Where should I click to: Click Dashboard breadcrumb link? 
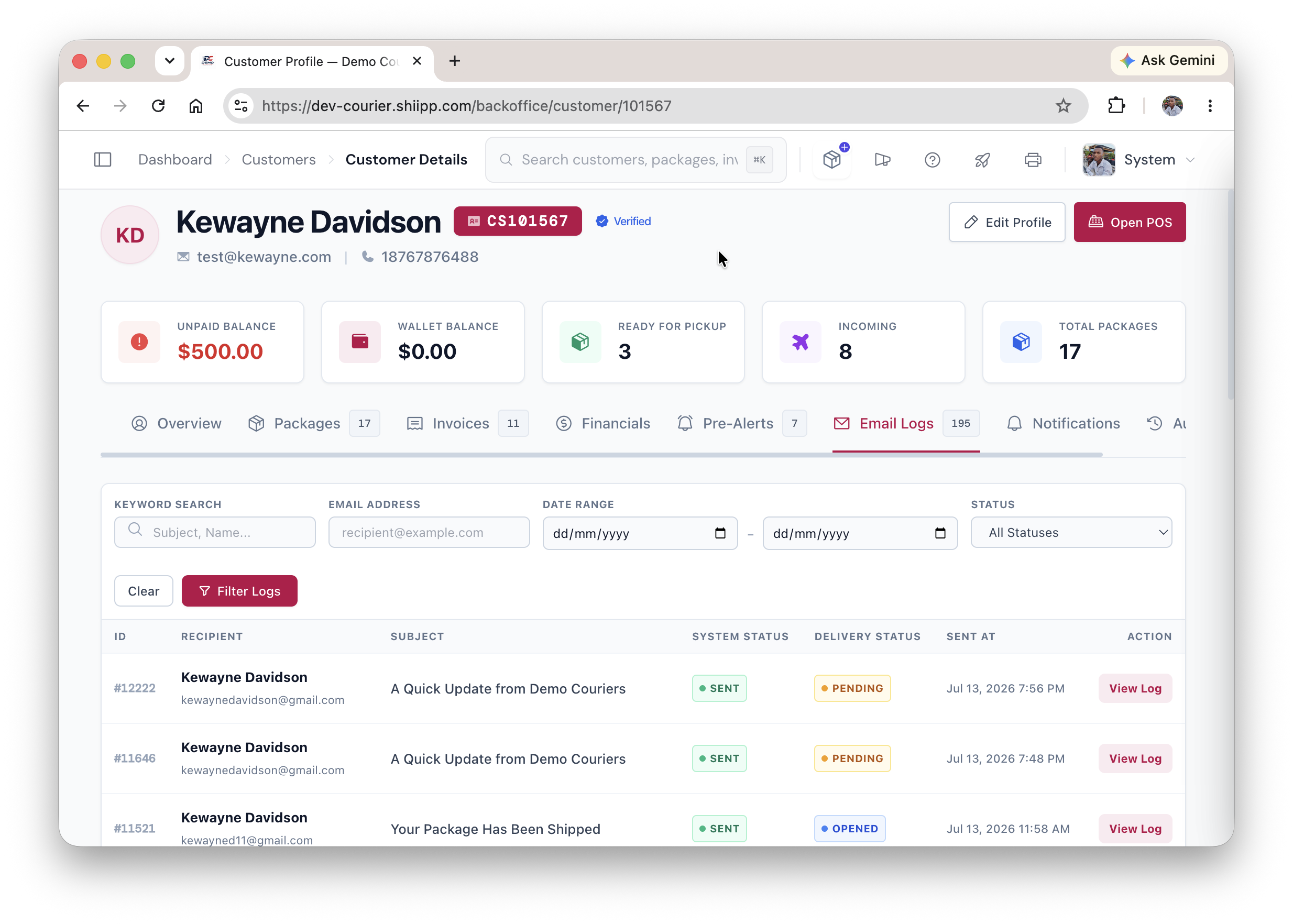click(176, 159)
